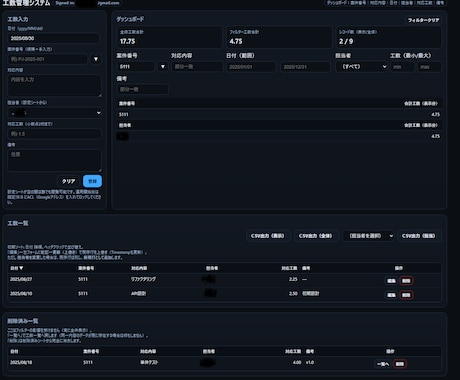460x380 pixels.
Task: Focus the 対応内容 textarea in 工数入力
Action: [54, 86]
